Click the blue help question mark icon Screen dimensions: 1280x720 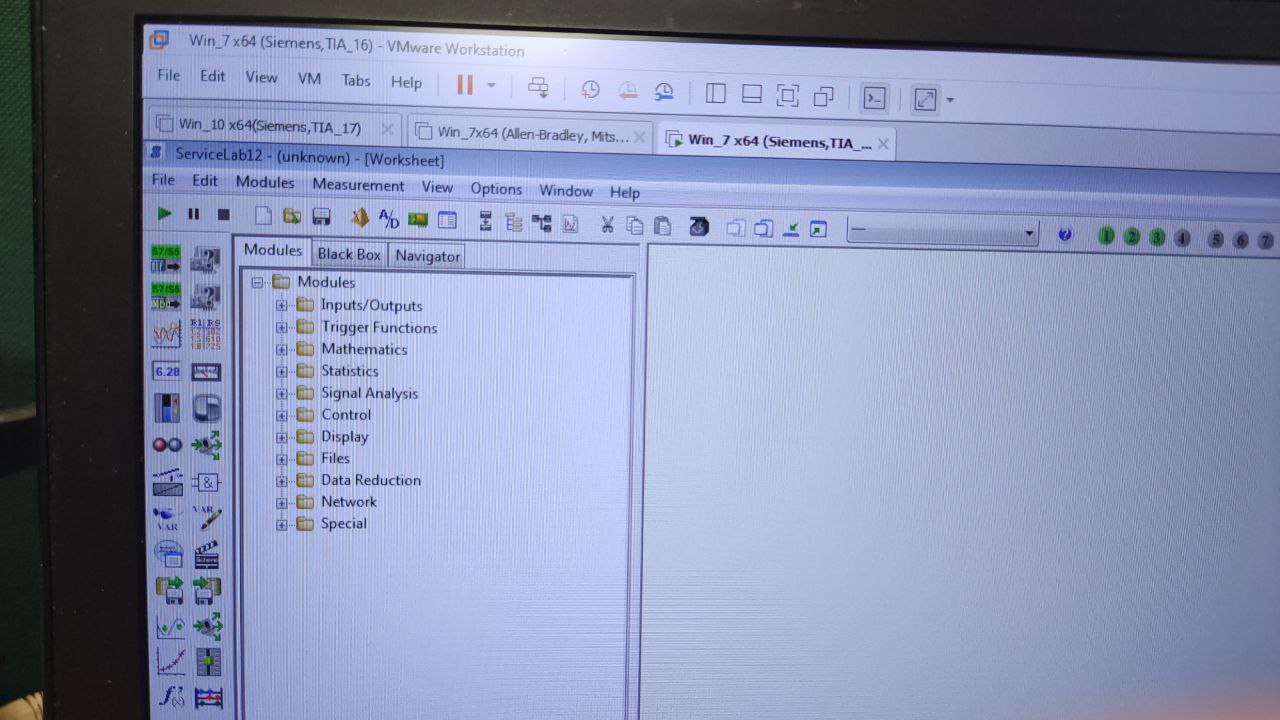click(x=1064, y=234)
